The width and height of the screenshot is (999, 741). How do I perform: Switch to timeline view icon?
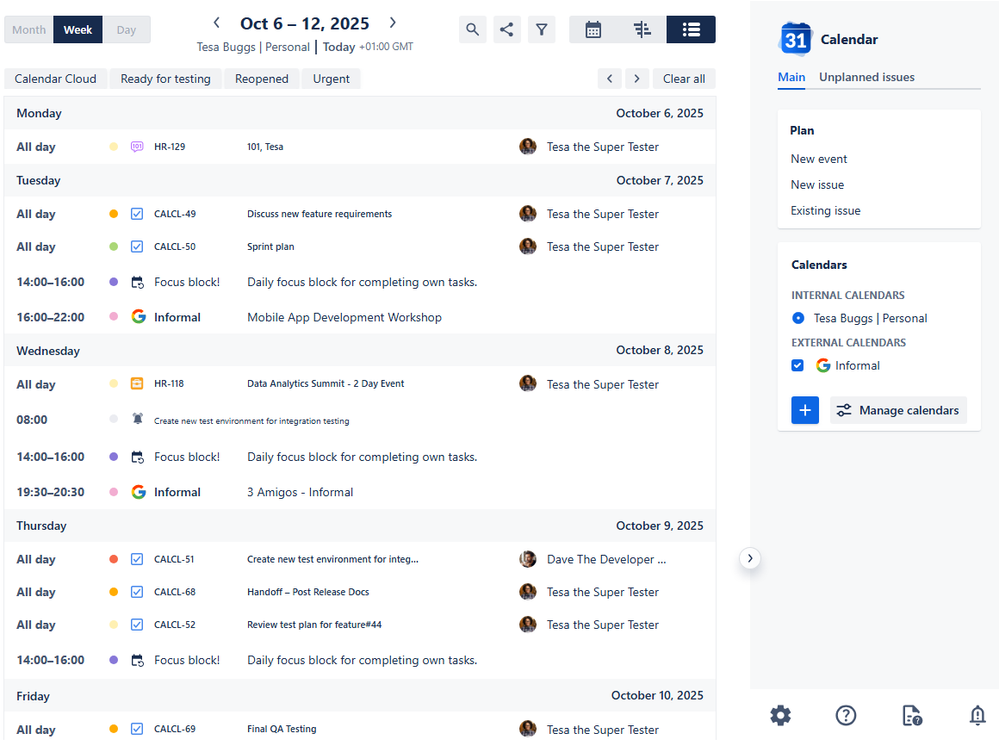click(x=642, y=29)
